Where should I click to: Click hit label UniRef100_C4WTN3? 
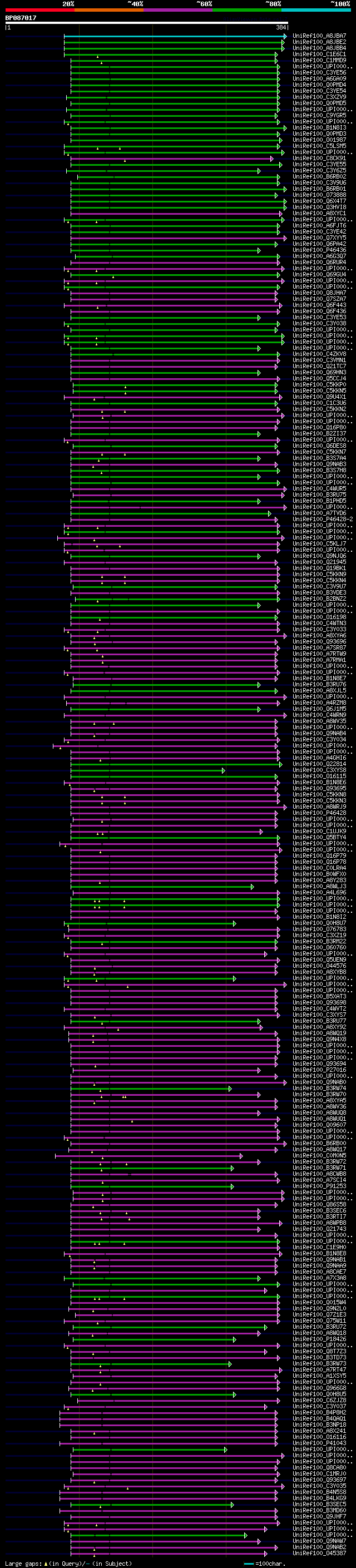point(319,624)
